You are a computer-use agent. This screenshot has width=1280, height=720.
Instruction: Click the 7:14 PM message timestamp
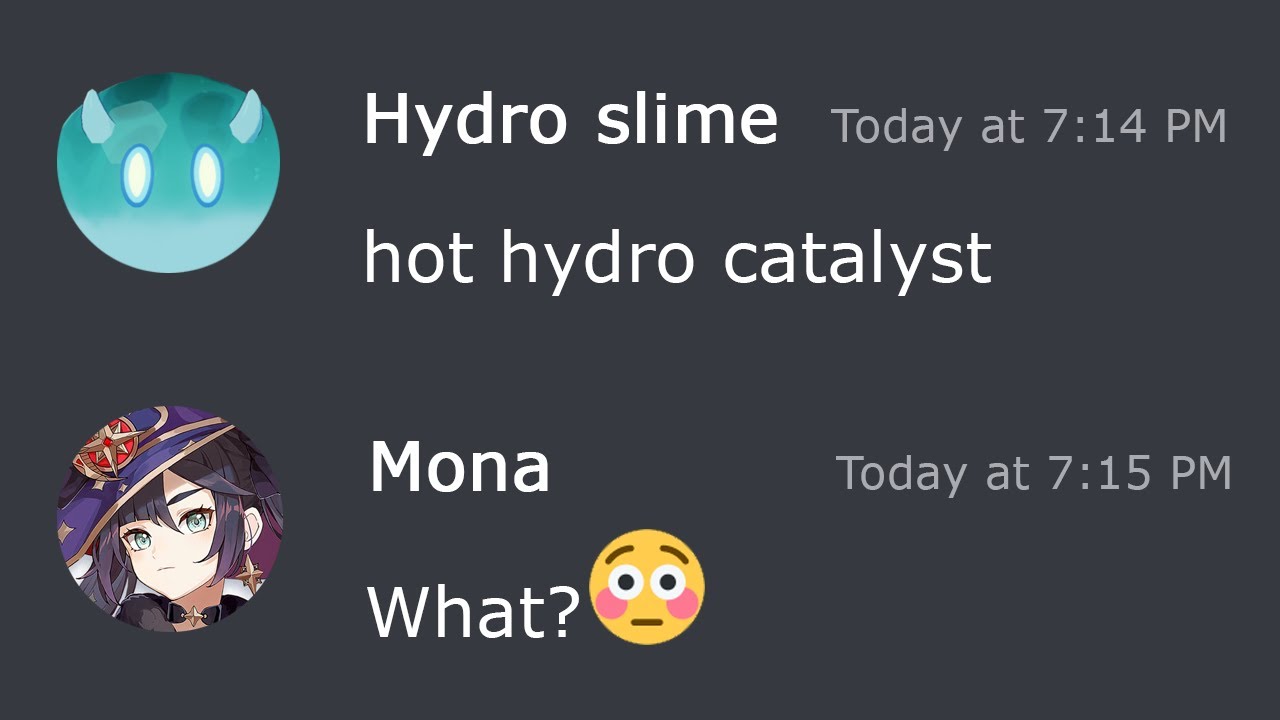click(1028, 126)
